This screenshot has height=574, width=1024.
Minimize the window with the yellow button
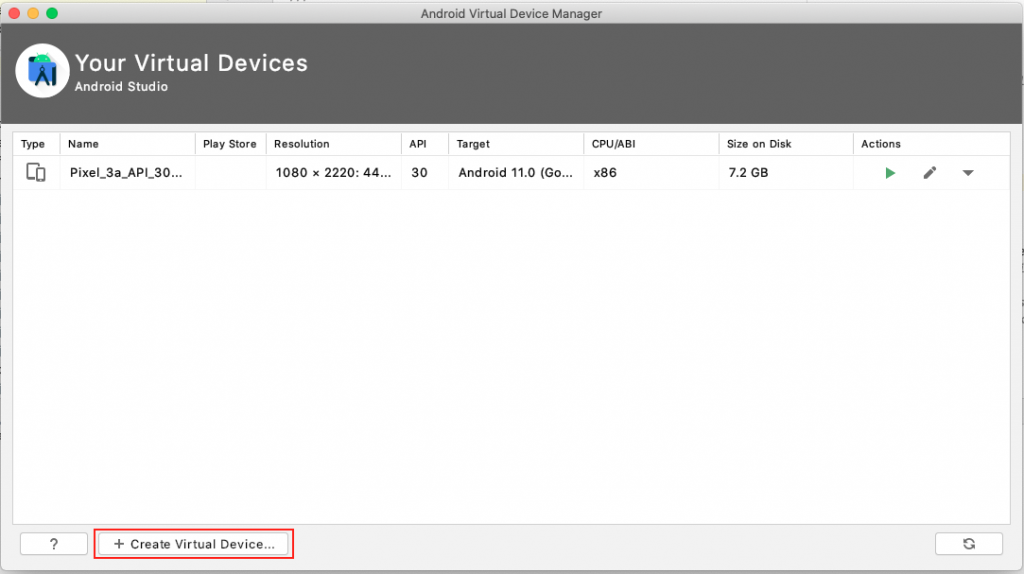point(33,13)
